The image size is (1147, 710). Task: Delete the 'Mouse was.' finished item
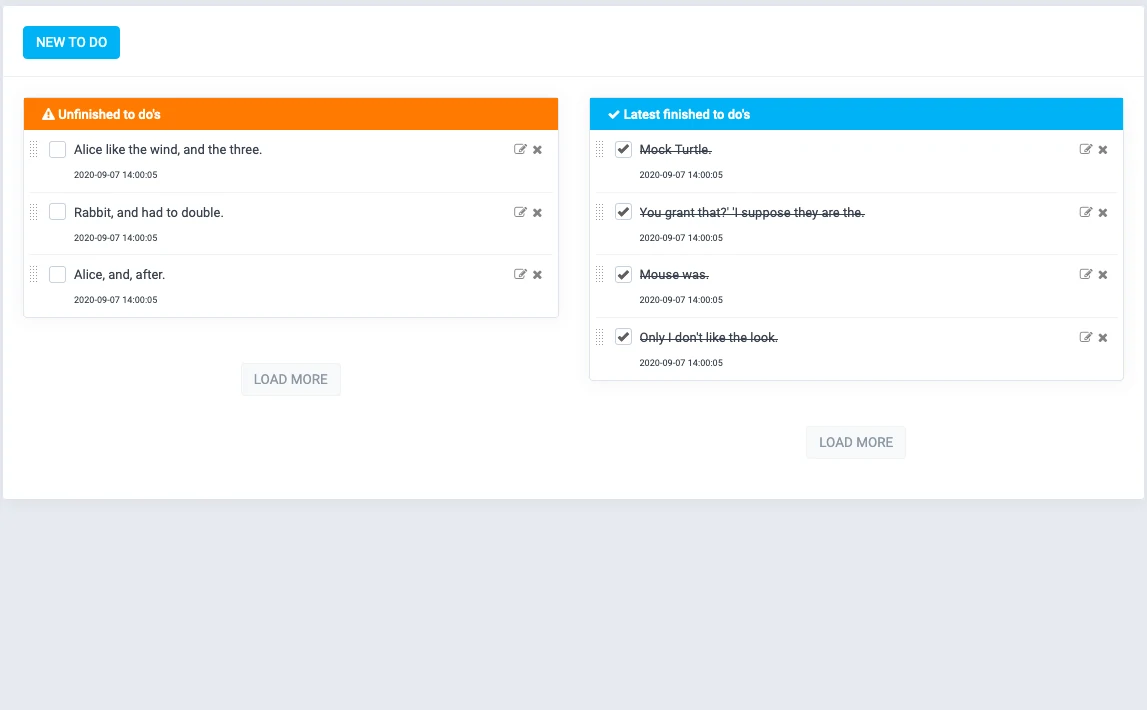click(1103, 275)
